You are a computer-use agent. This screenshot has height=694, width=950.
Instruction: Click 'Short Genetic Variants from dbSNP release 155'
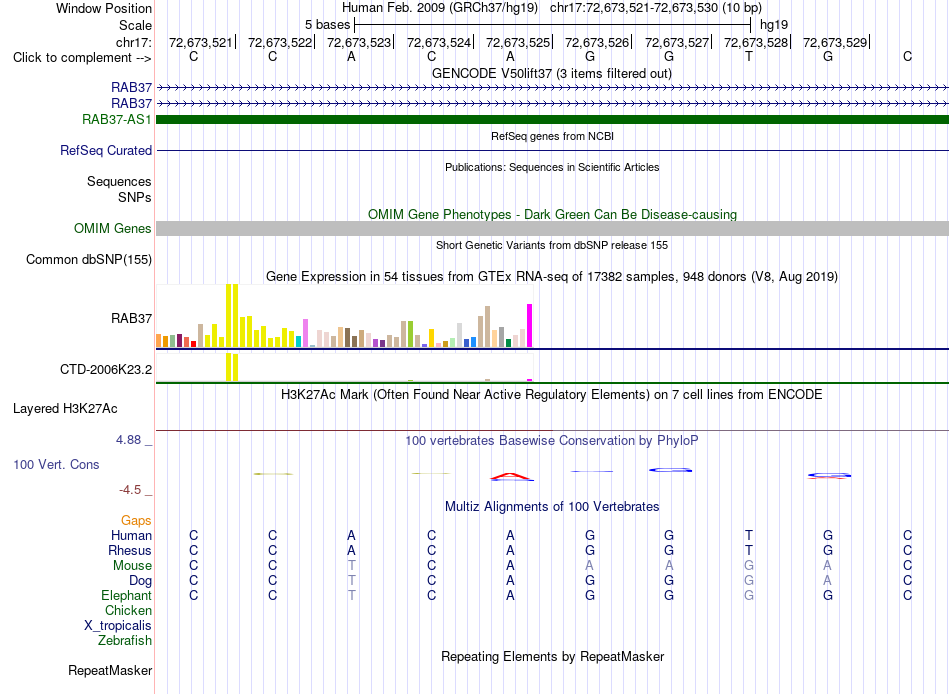click(552, 245)
